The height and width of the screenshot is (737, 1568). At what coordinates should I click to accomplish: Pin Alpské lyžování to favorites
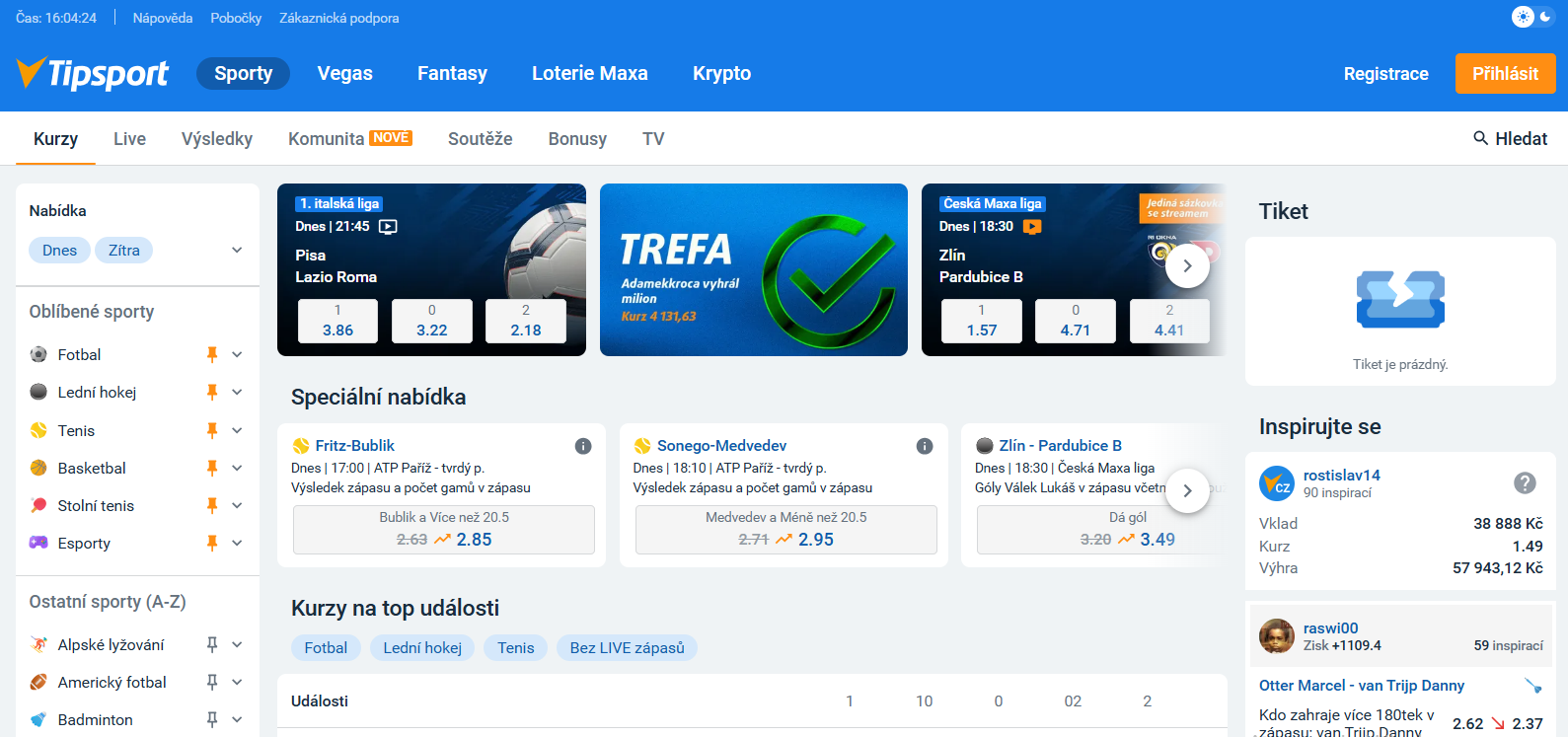211,644
